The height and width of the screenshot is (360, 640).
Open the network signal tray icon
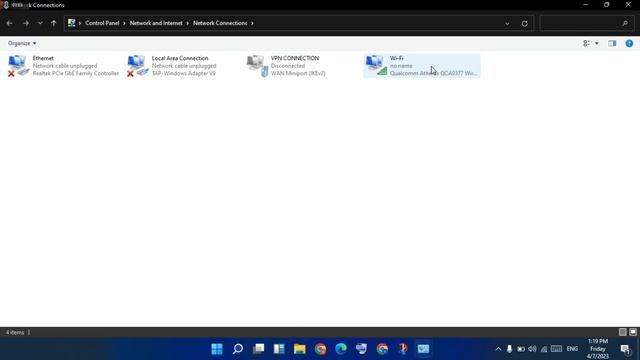coord(544,349)
